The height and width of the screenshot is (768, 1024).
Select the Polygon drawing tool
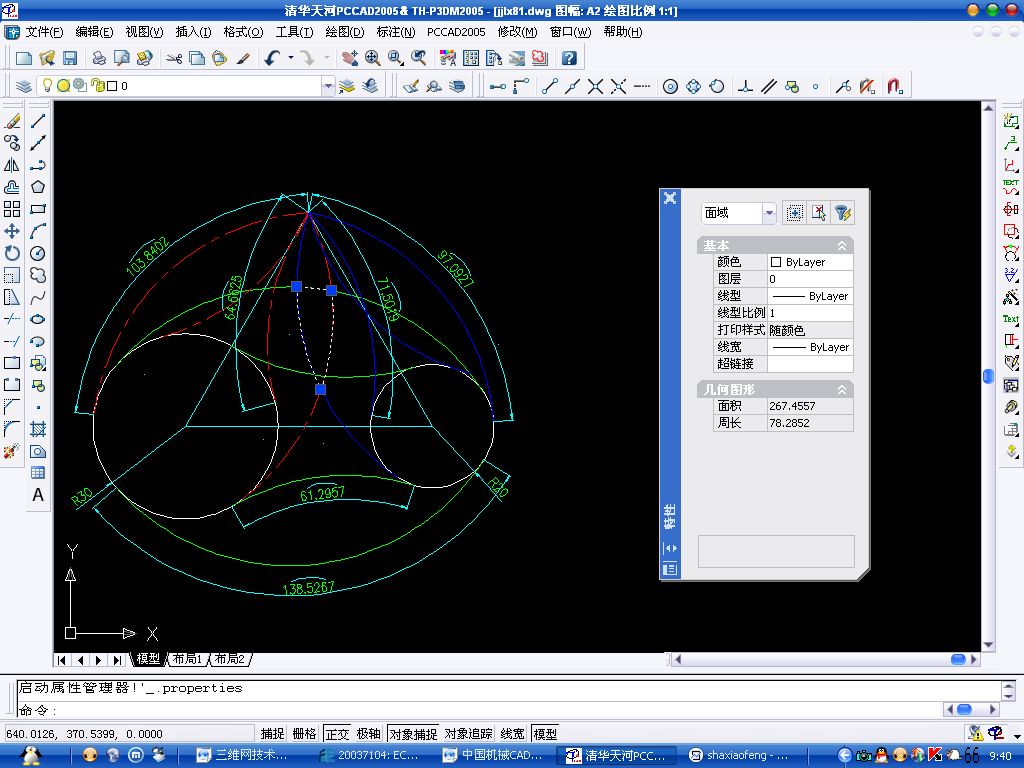pos(38,187)
